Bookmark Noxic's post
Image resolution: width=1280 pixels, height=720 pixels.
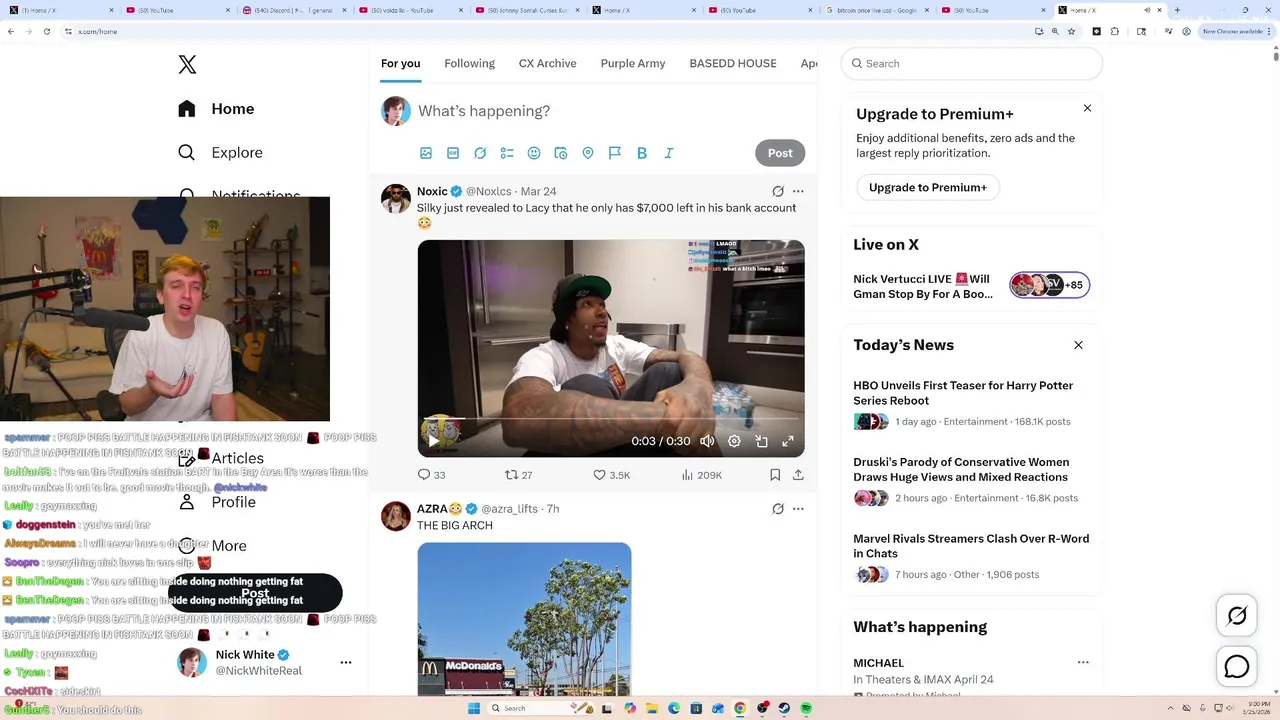(775, 475)
